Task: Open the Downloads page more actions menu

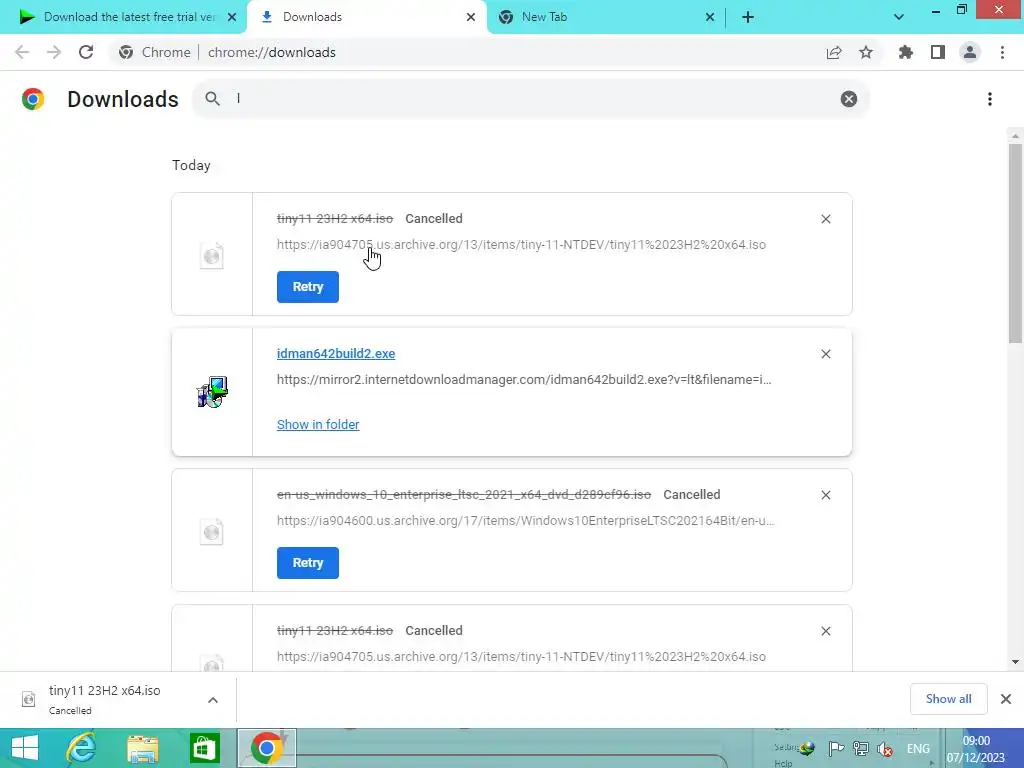Action: (x=990, y=99)
